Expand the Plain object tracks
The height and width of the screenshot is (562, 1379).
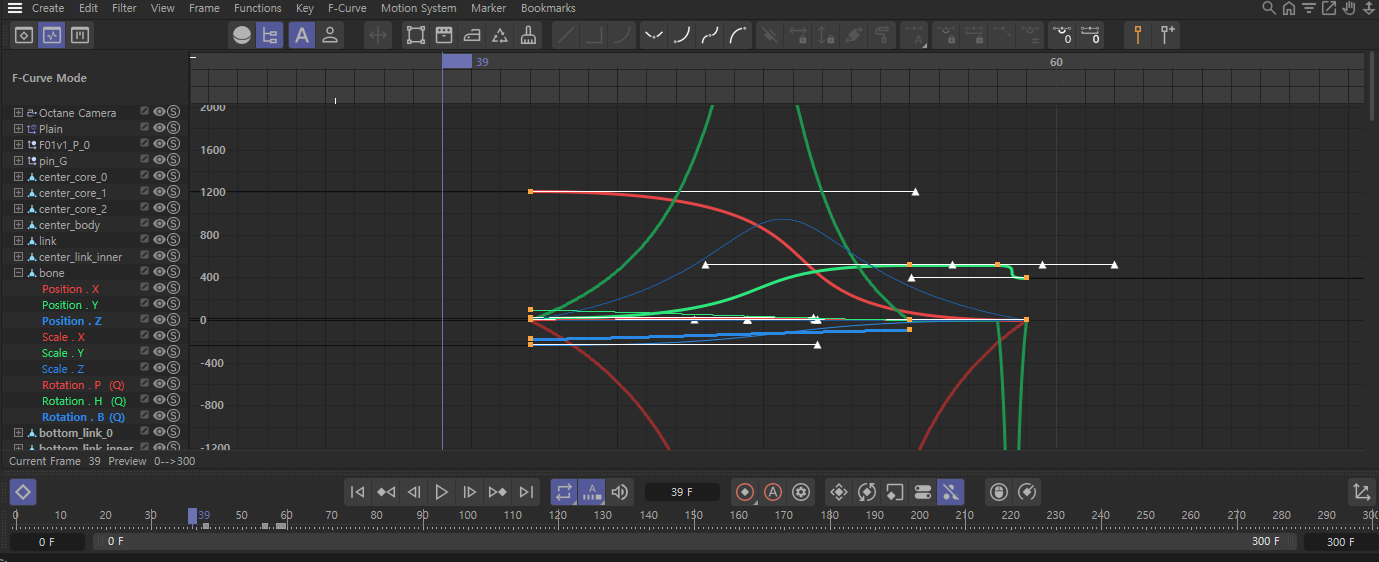pos(18,129)
